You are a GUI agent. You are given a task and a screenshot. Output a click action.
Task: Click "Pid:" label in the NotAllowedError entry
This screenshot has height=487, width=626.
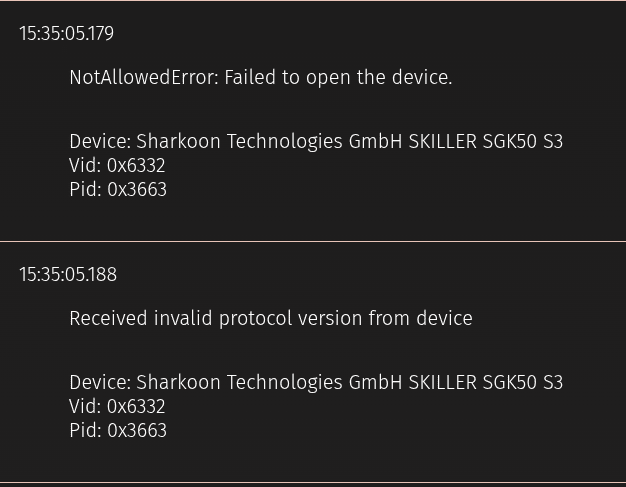[x=85, y=190]
